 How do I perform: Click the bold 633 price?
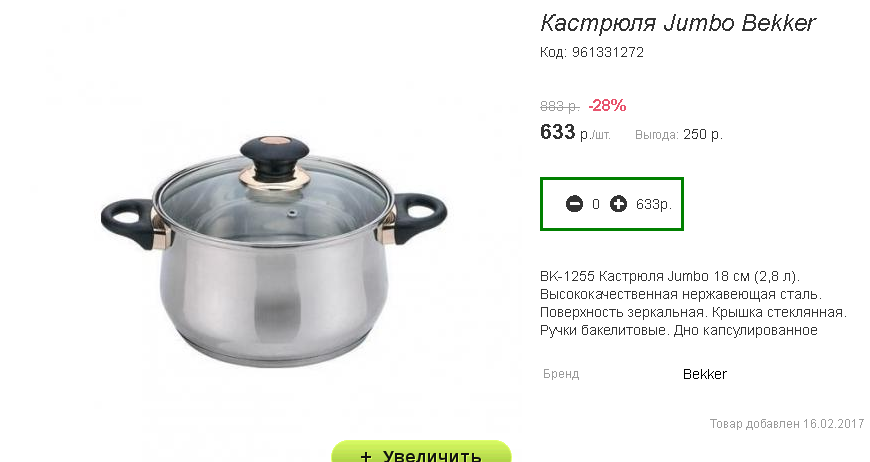point(557,132)
